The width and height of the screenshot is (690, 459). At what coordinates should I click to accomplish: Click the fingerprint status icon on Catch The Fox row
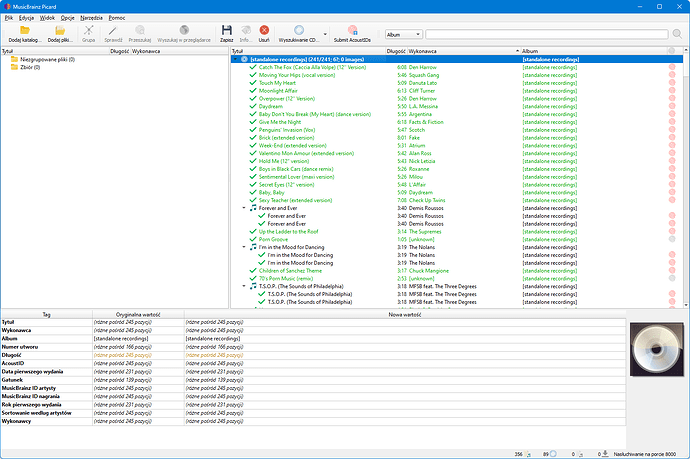[x=672, y=67]
